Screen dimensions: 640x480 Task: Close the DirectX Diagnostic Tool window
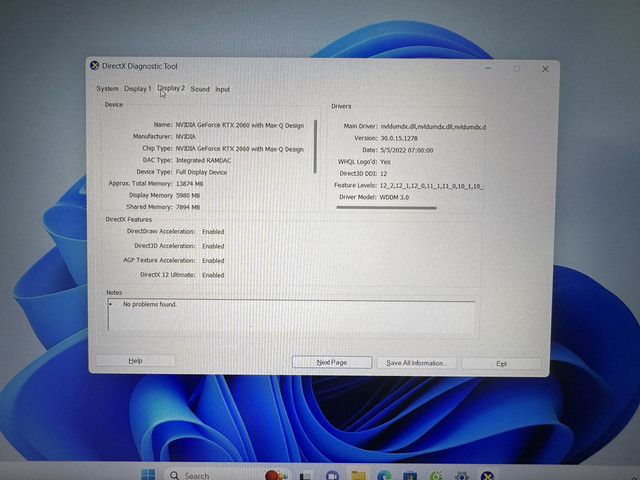point(545,69)
